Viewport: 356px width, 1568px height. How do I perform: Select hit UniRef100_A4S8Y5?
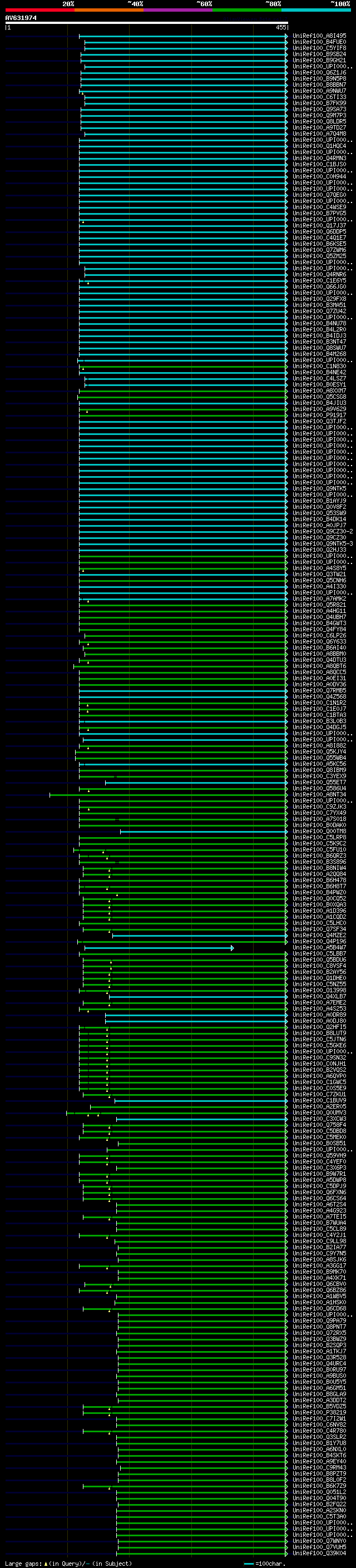(319, 568)
